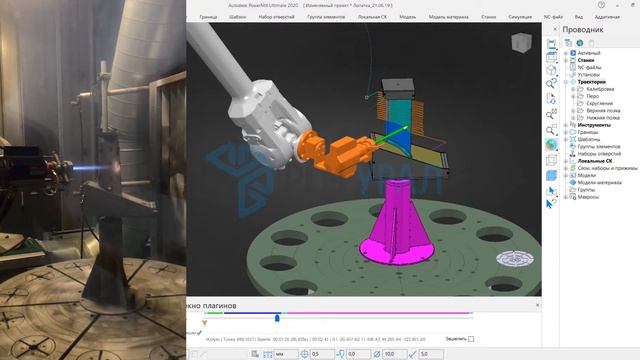The height and width of the screenshot is (360, 640).
Task: Select Границы in explorer tree
Action: tap(588, 132)
